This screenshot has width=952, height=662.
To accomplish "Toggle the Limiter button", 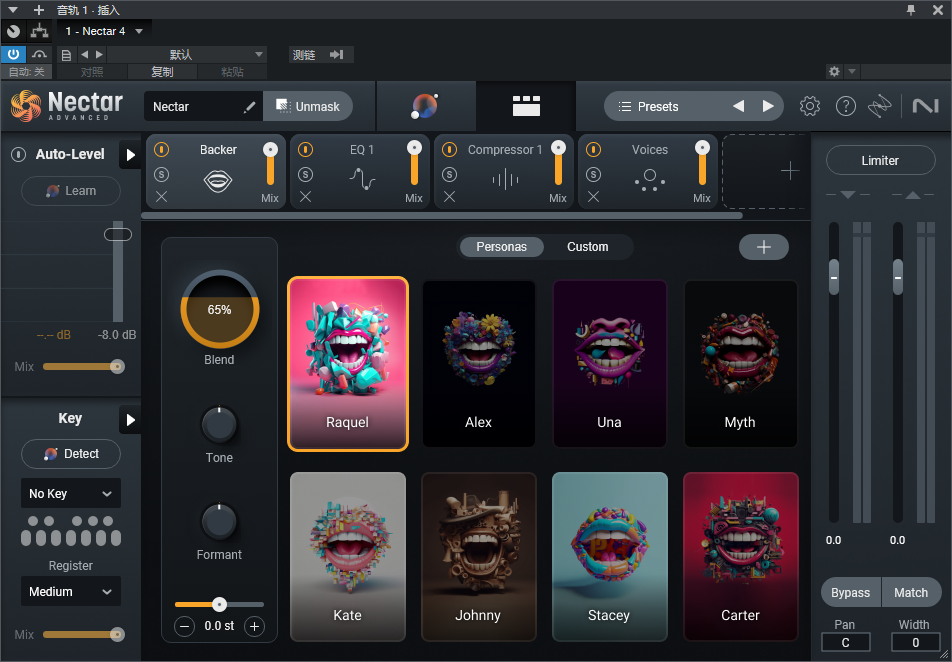I will coord(880,160).
